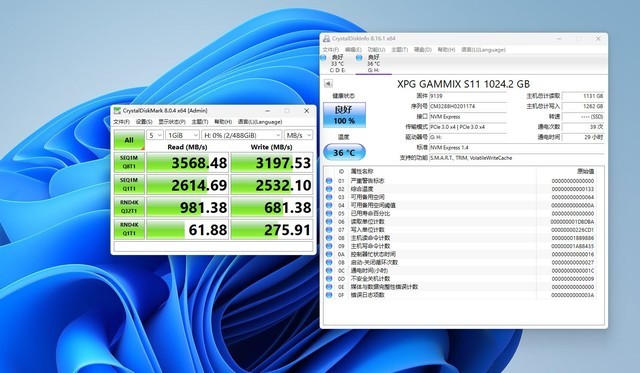Screen dimensions: 640x373
Task: Select the C: D: E: disk status orb
Action: [x=324, y=58]
